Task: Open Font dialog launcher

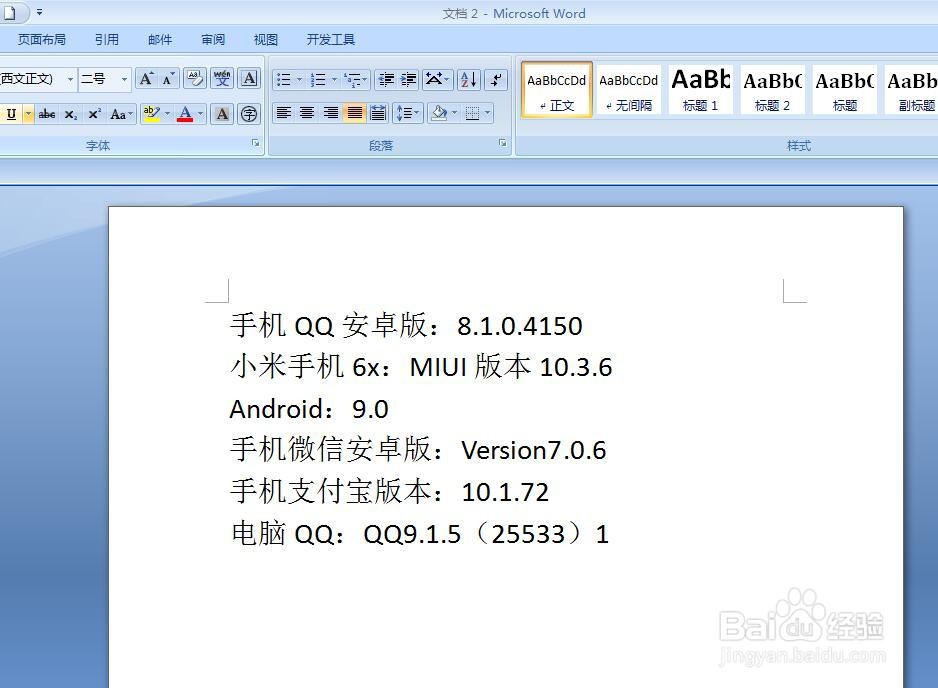Action: click(x=255, y=143)
